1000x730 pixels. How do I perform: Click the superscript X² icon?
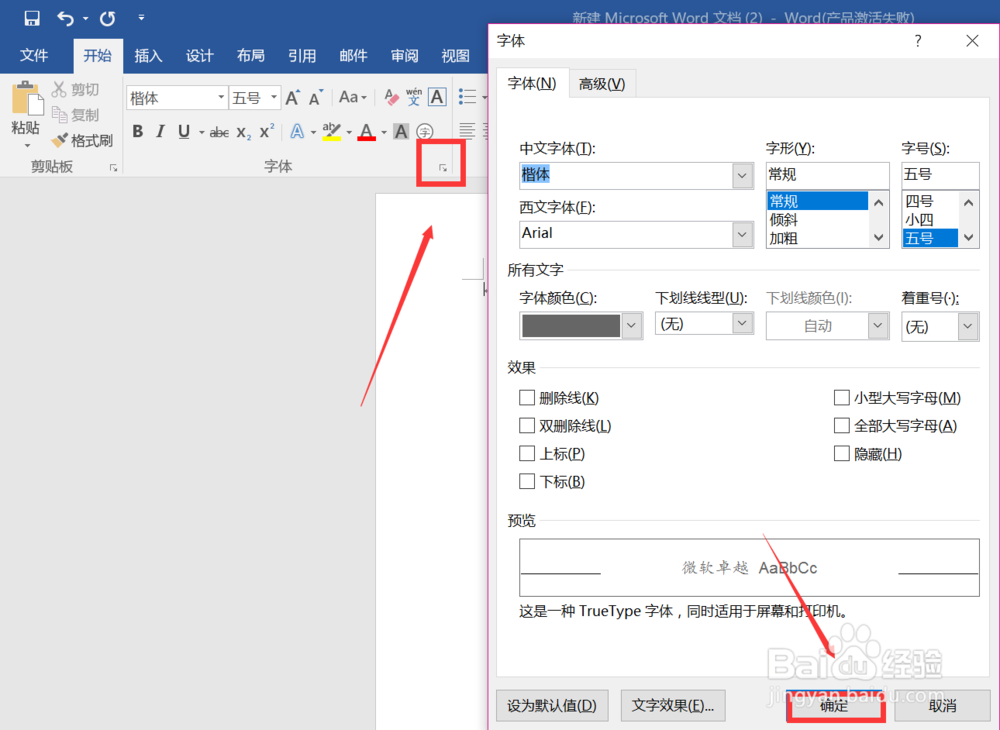(x=265, y=131)
